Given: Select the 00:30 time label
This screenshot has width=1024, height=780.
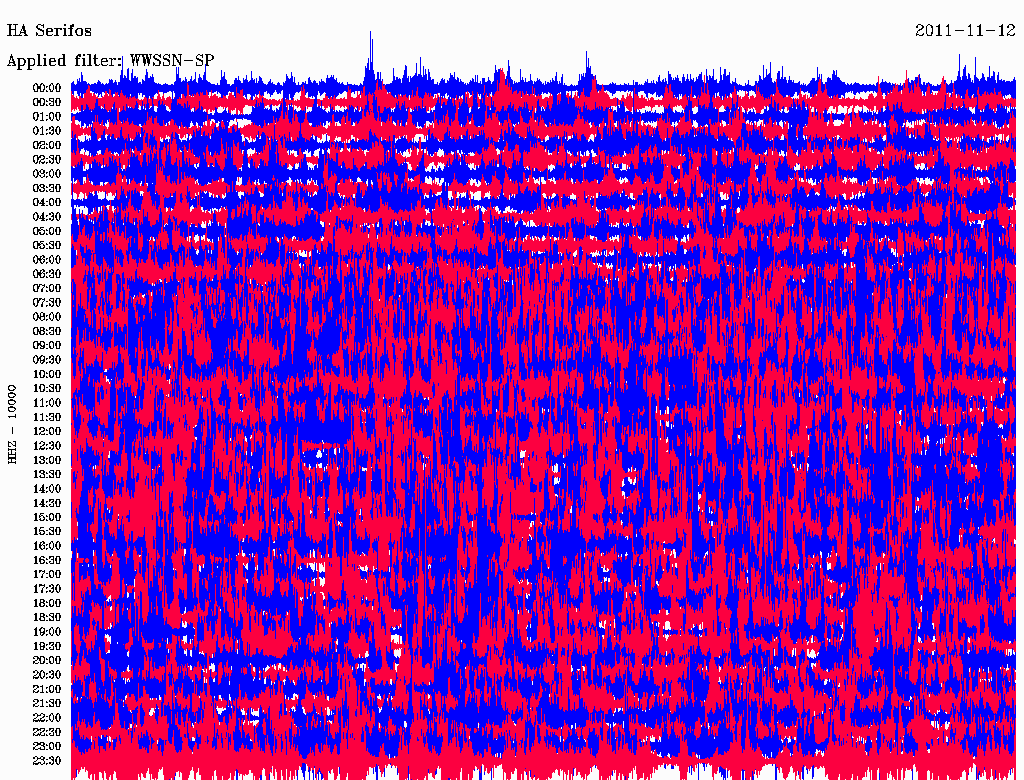Looking at the screenshot, I should coord(47,103).
